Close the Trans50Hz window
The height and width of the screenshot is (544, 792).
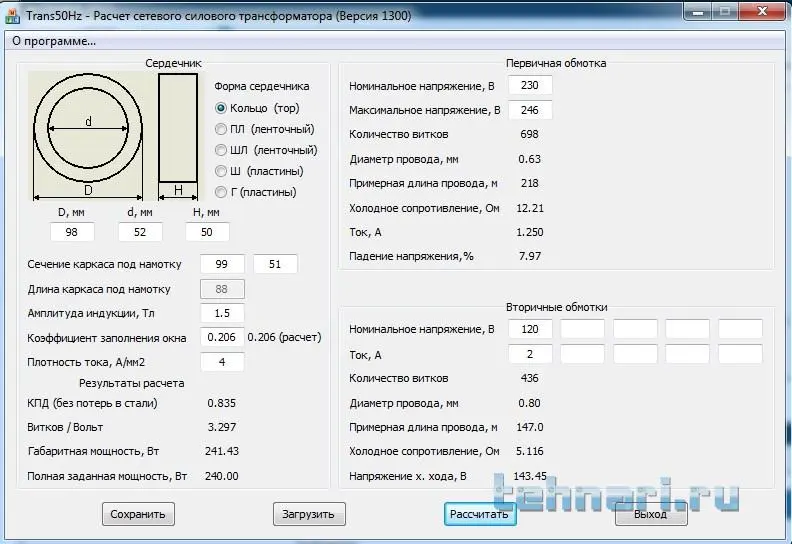click(x=762, y=12)
